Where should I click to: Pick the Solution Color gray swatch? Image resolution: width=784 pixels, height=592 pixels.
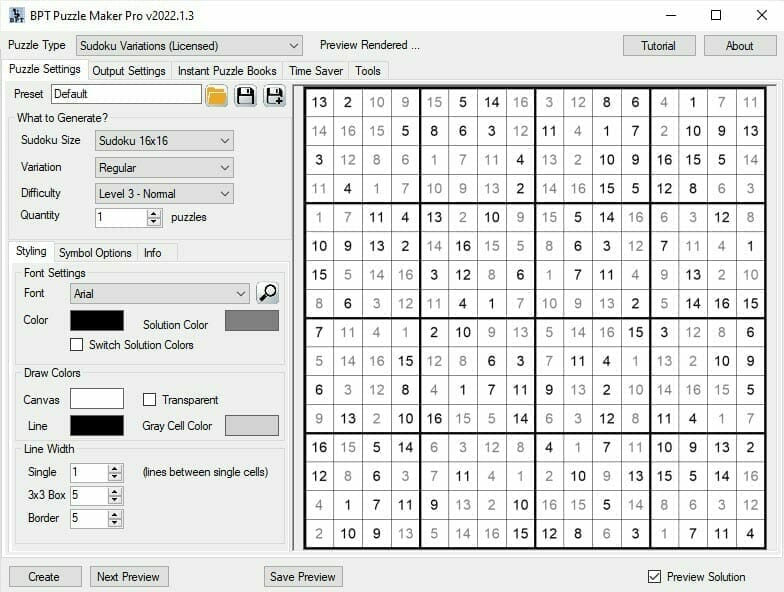click(x=252, y=320)
